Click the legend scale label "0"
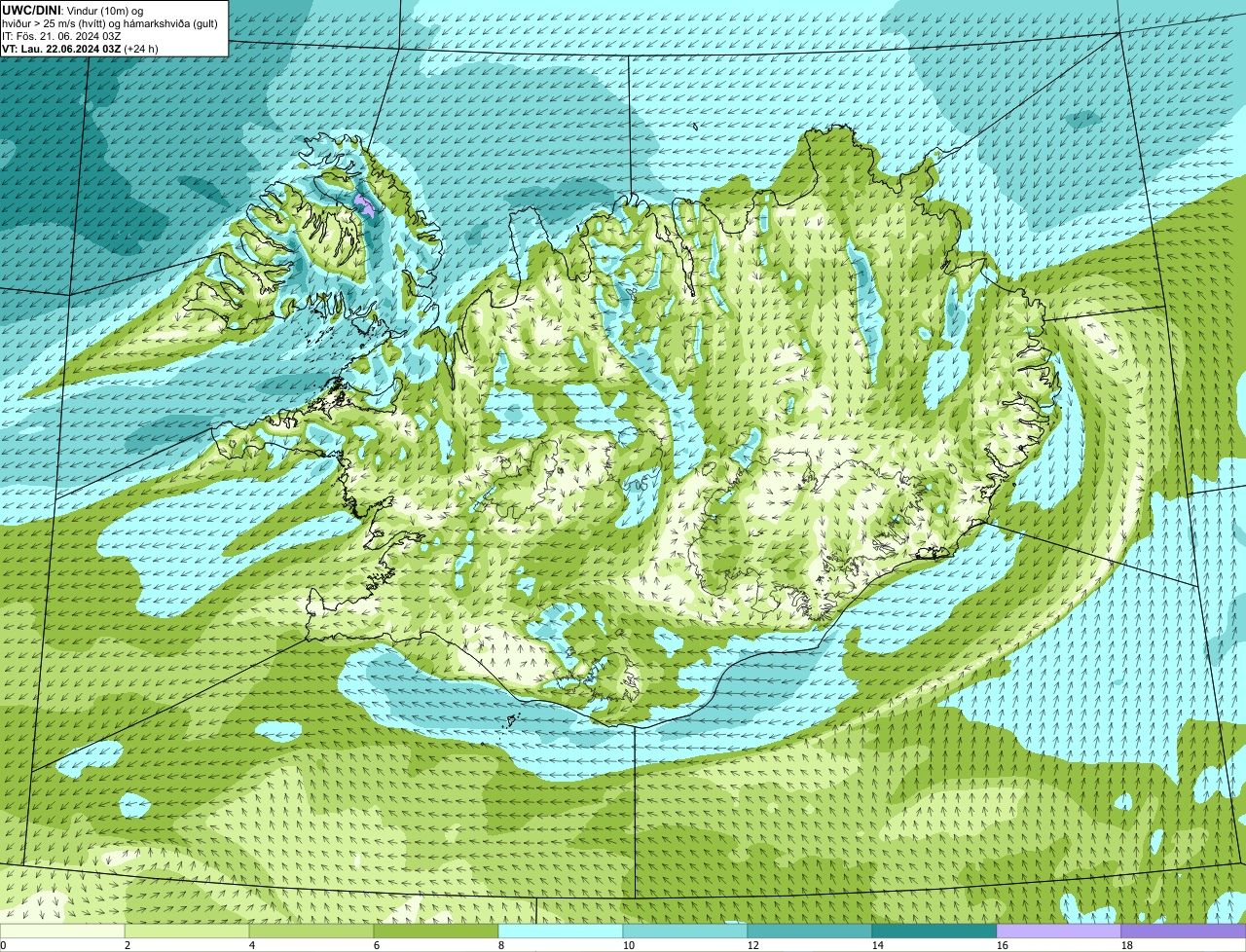Viewport: 1246px width, 952px height. click(3, 945)
